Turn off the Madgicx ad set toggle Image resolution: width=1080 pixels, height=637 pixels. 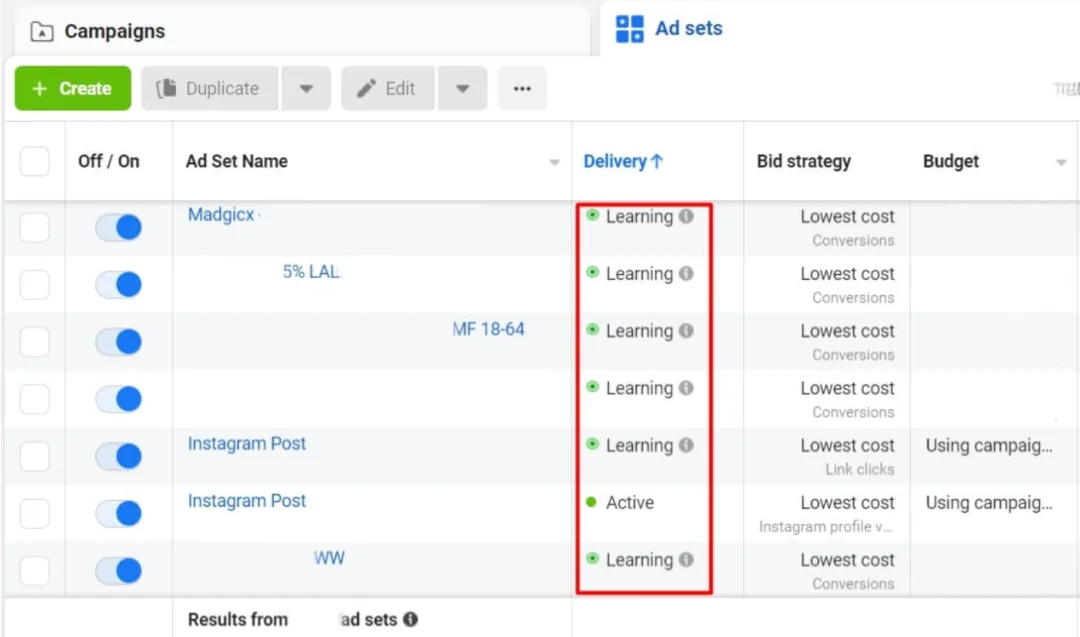[118, 227]
